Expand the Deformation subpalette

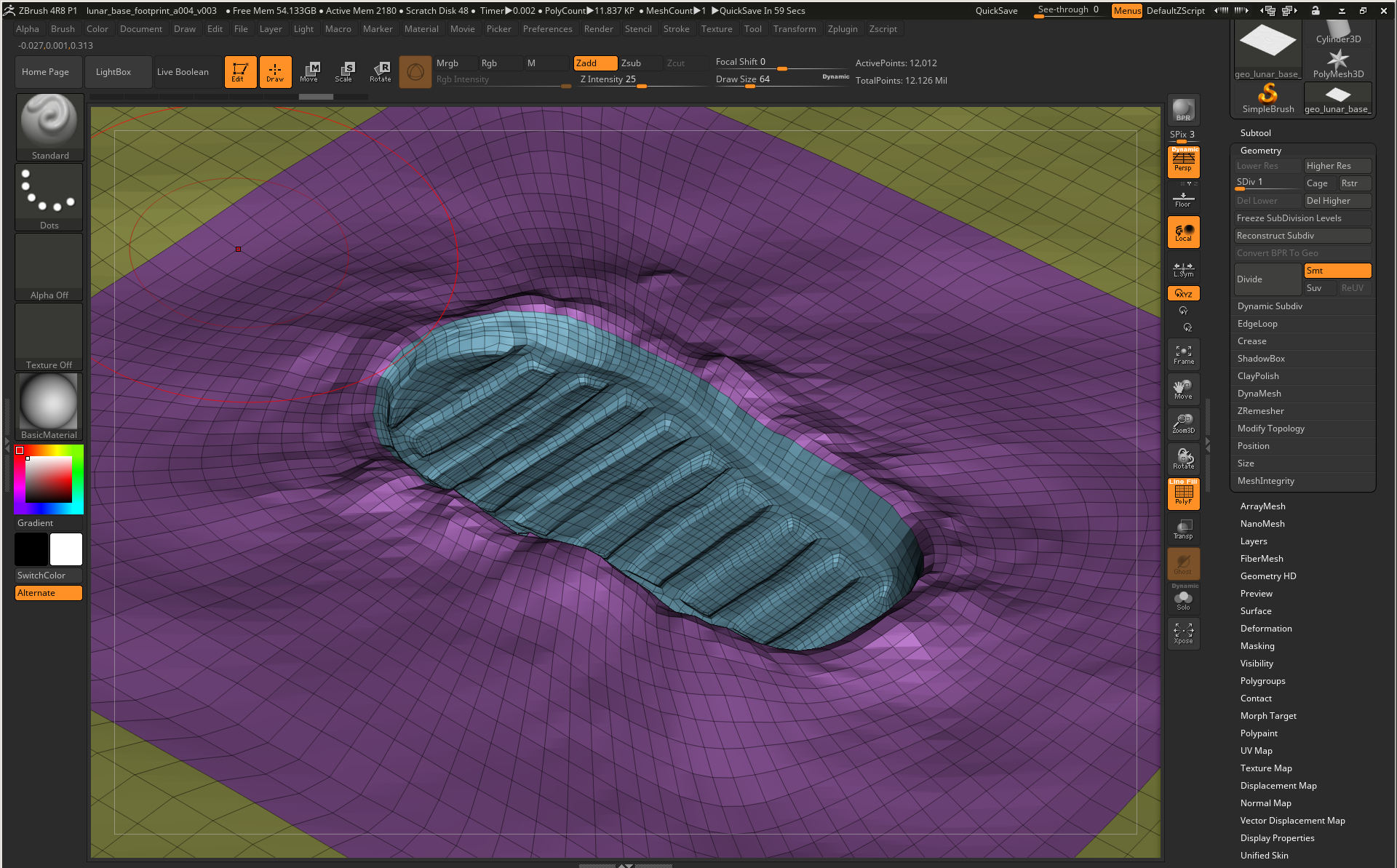(x=1266, y=629)
